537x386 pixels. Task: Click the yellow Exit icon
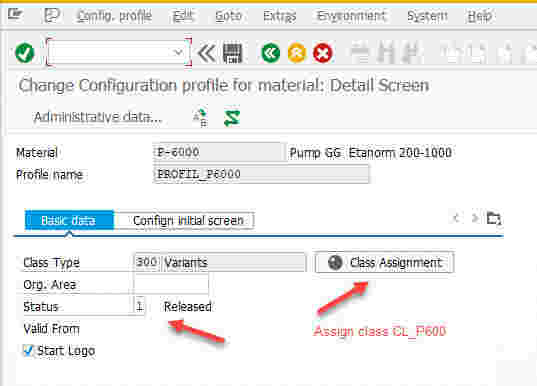(297, 53)
